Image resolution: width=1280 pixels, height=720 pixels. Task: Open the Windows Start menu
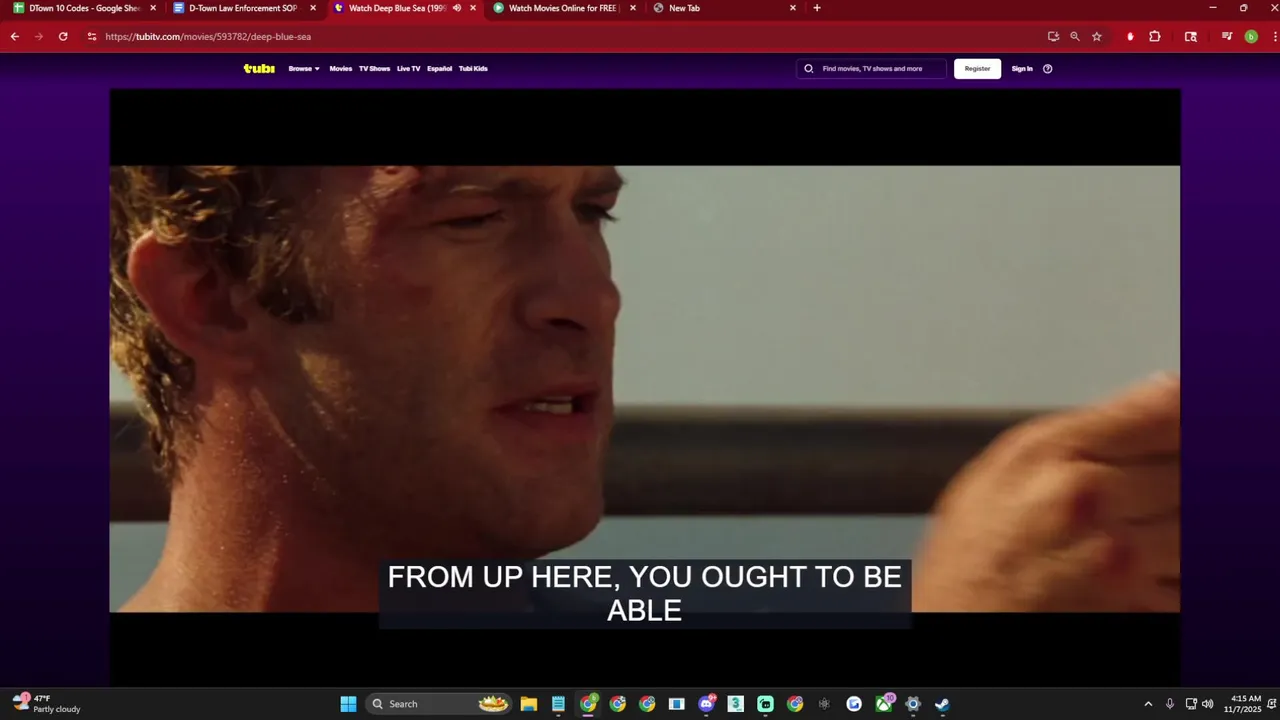(x=348, y=704)
